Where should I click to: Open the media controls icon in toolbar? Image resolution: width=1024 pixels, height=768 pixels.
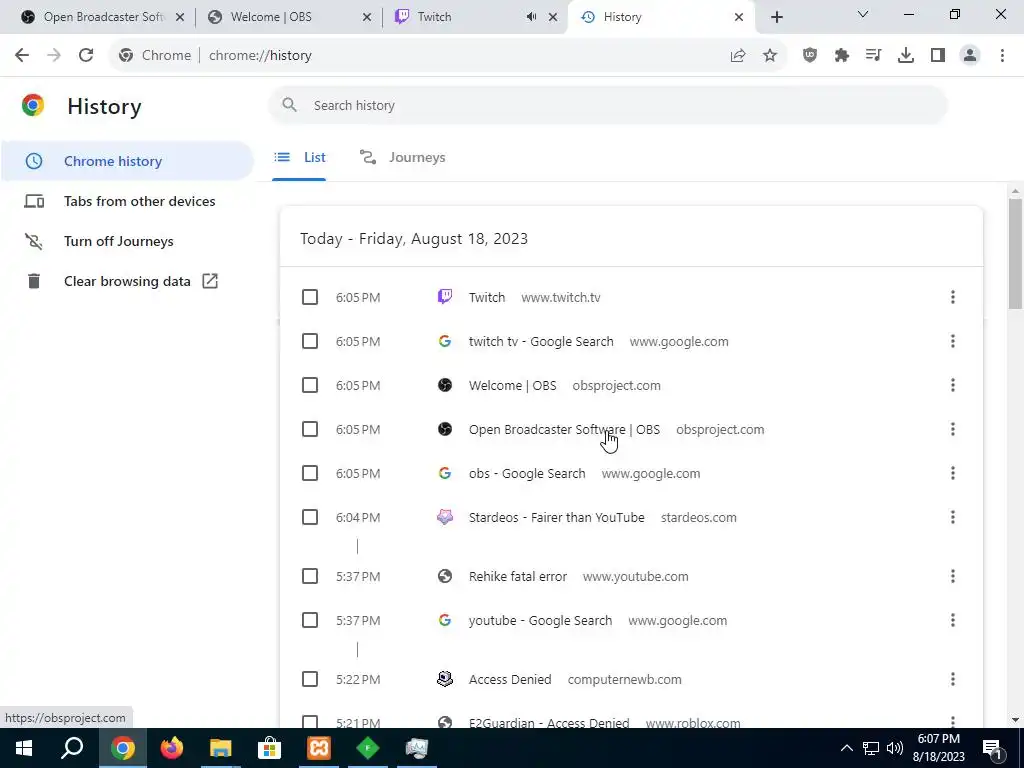click(x=873, y=56)
